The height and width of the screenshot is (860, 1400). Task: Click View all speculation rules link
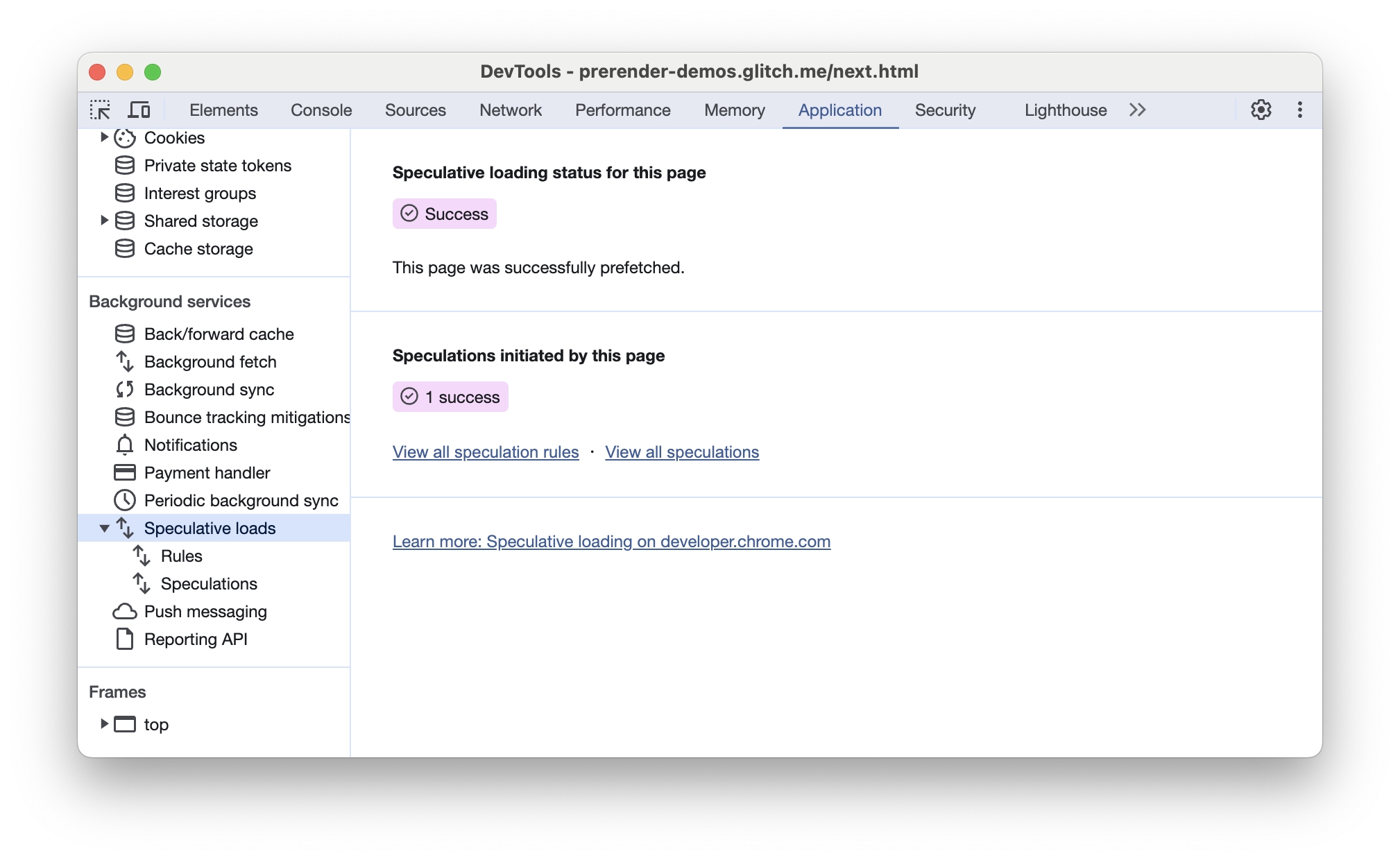pyautogui.click(x=485, y=452)
